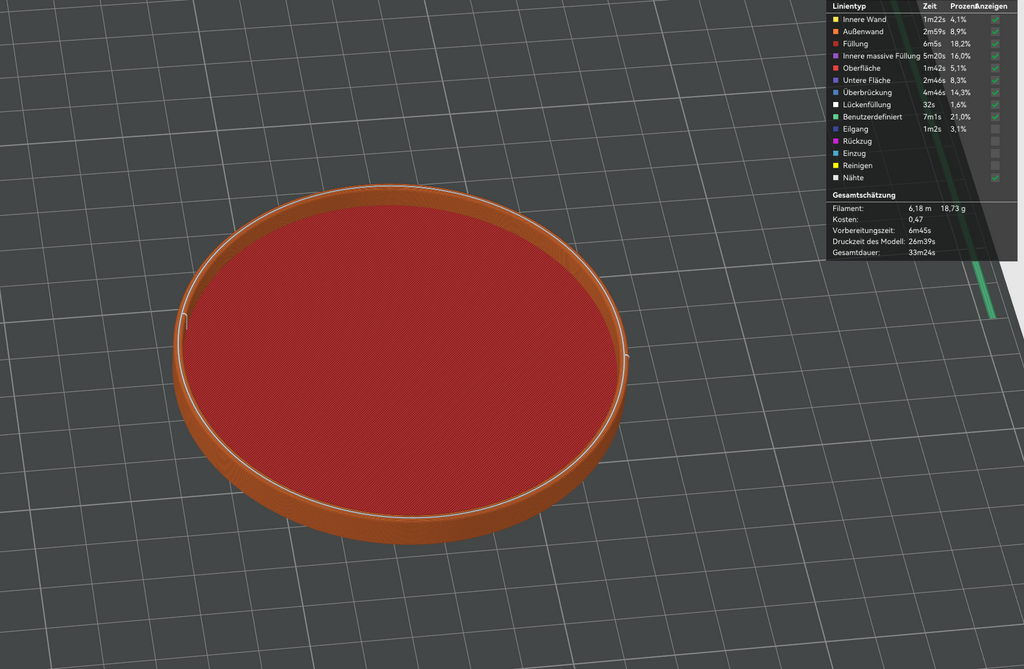Image resolution: width=1024 pixels, height=669 pixels.
Task: Select the Füllung legend label
Action: pyautogui.click(x=856, y=44)
